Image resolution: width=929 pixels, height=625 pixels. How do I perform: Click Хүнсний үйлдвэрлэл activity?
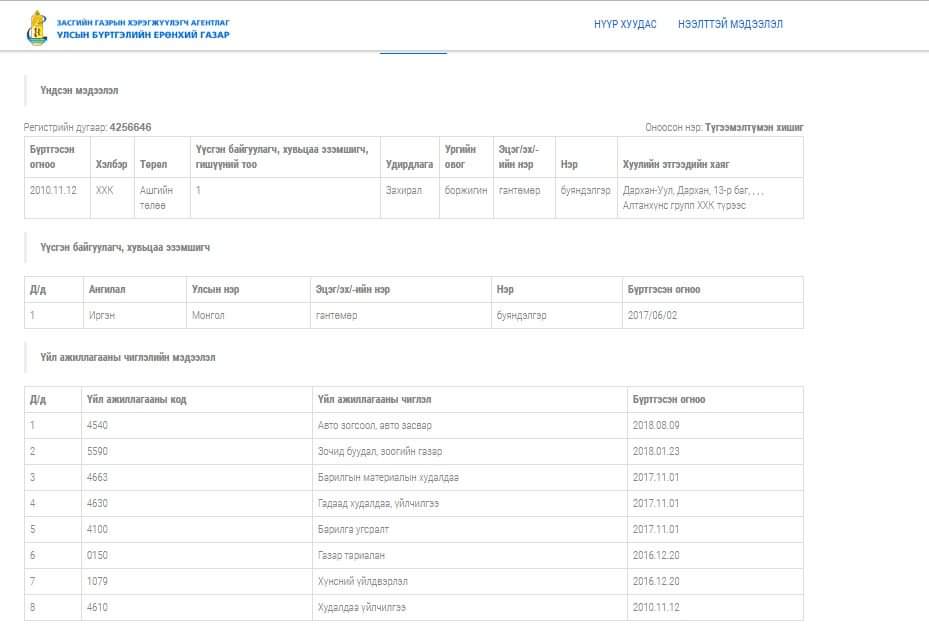[363, 582]
